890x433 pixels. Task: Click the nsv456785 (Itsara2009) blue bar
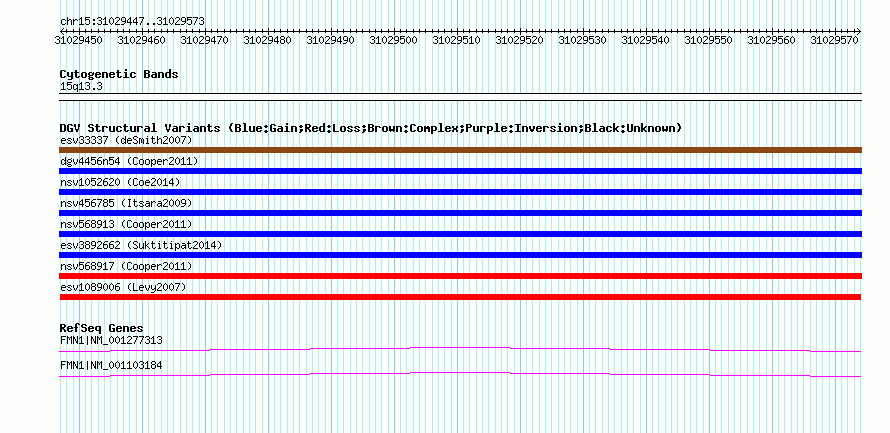pos(460,213)
